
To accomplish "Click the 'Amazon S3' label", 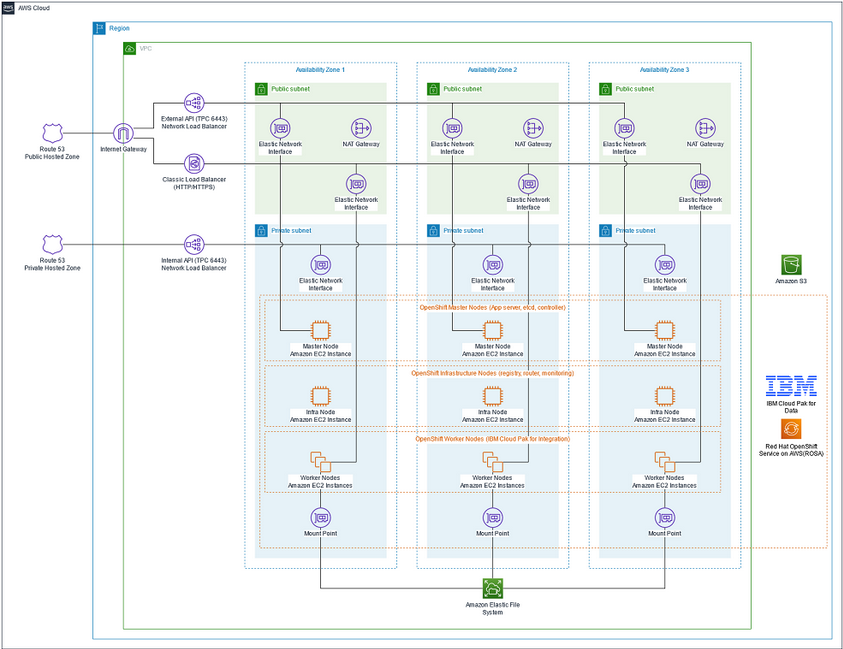I will click(x=791, y=281).
